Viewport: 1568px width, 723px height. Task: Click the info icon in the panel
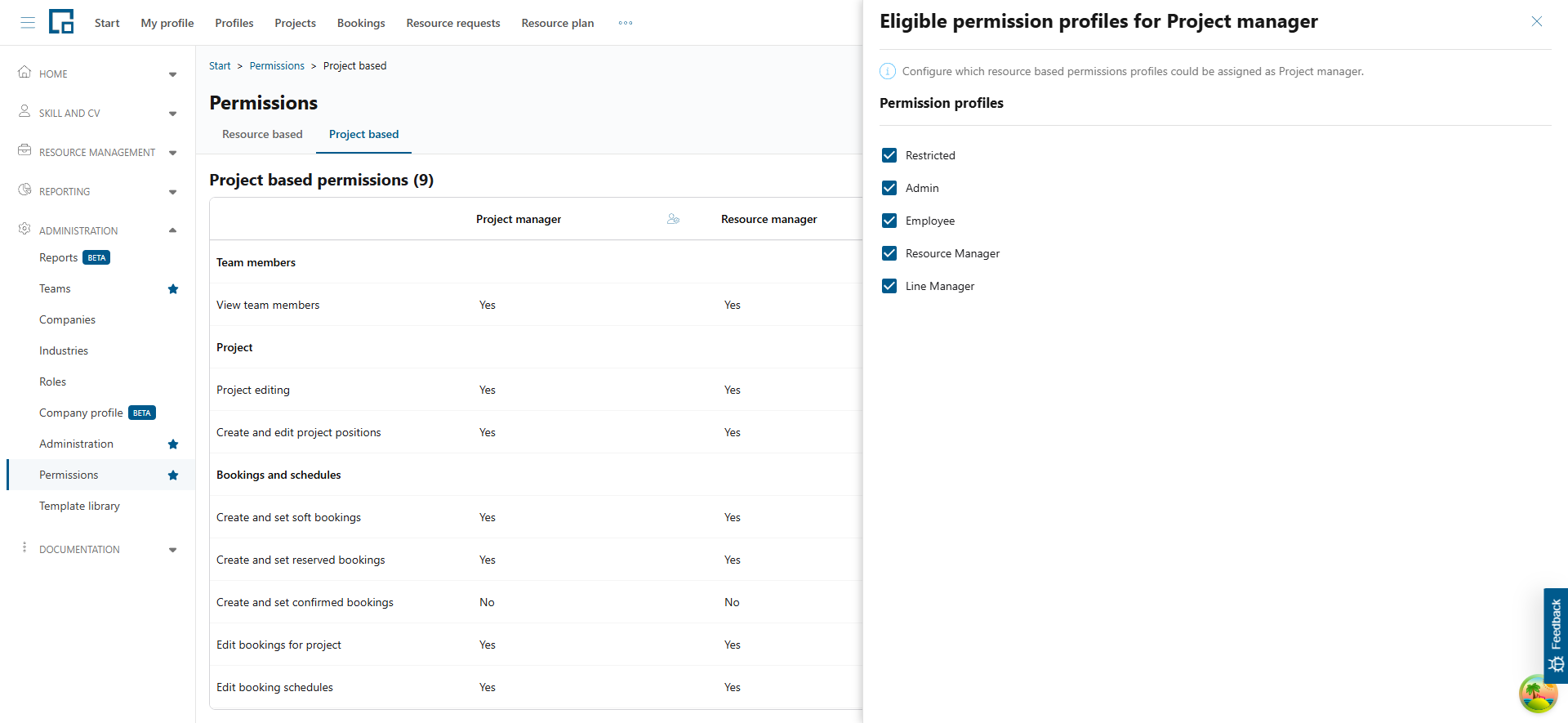click(x=888, y=71)
